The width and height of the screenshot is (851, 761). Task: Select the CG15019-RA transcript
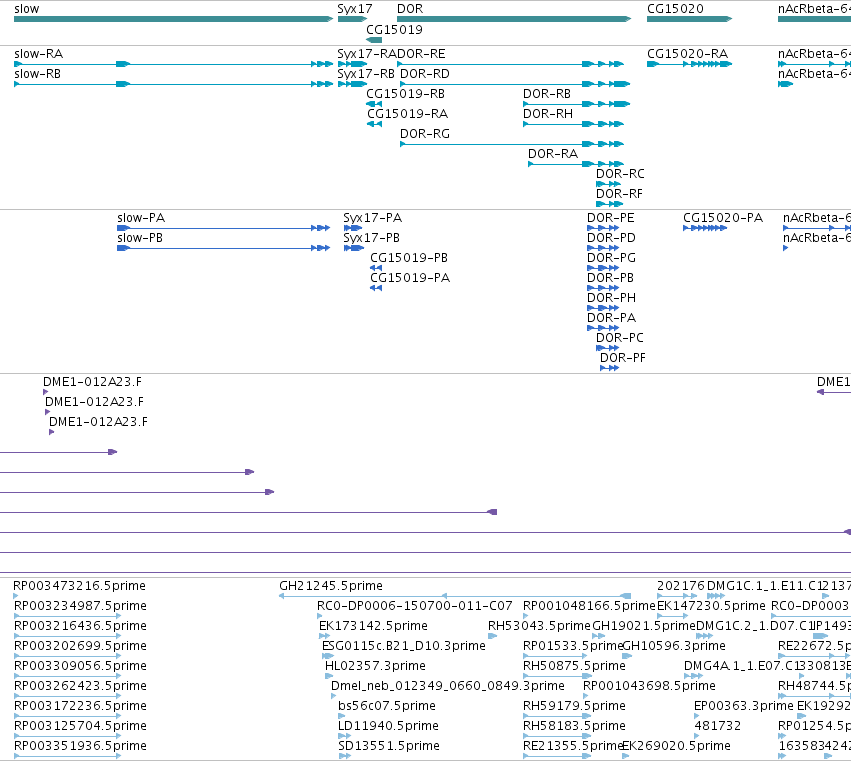374,124
